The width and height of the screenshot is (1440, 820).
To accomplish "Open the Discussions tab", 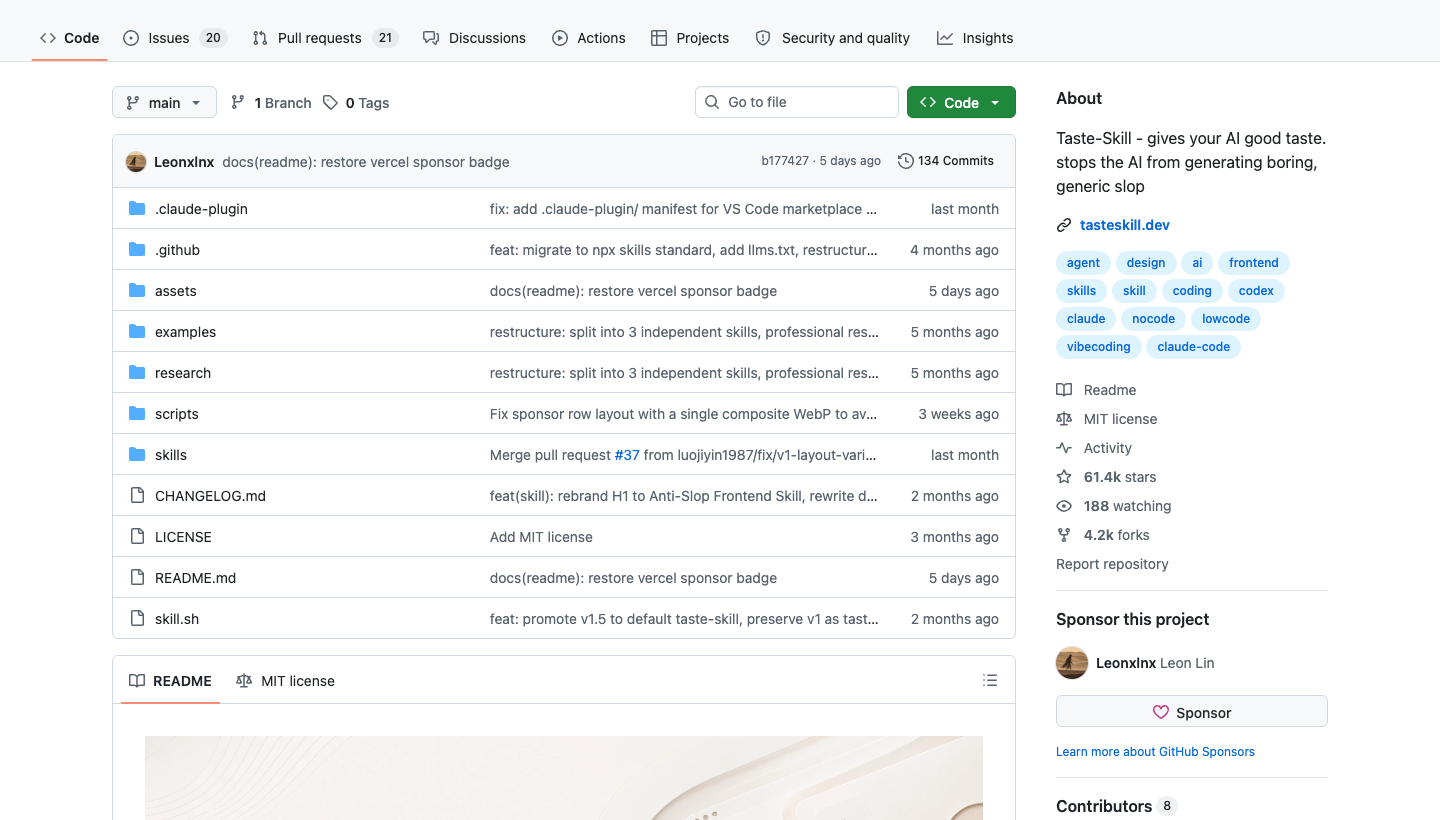I will [x=474, y=38].
